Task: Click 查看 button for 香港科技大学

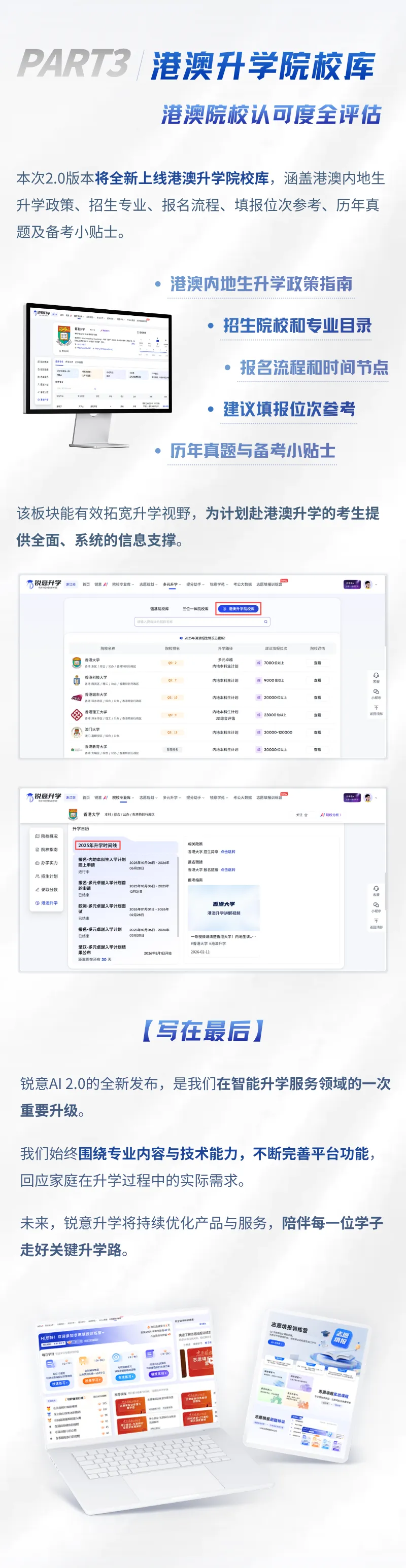Action: coord(318,680)
